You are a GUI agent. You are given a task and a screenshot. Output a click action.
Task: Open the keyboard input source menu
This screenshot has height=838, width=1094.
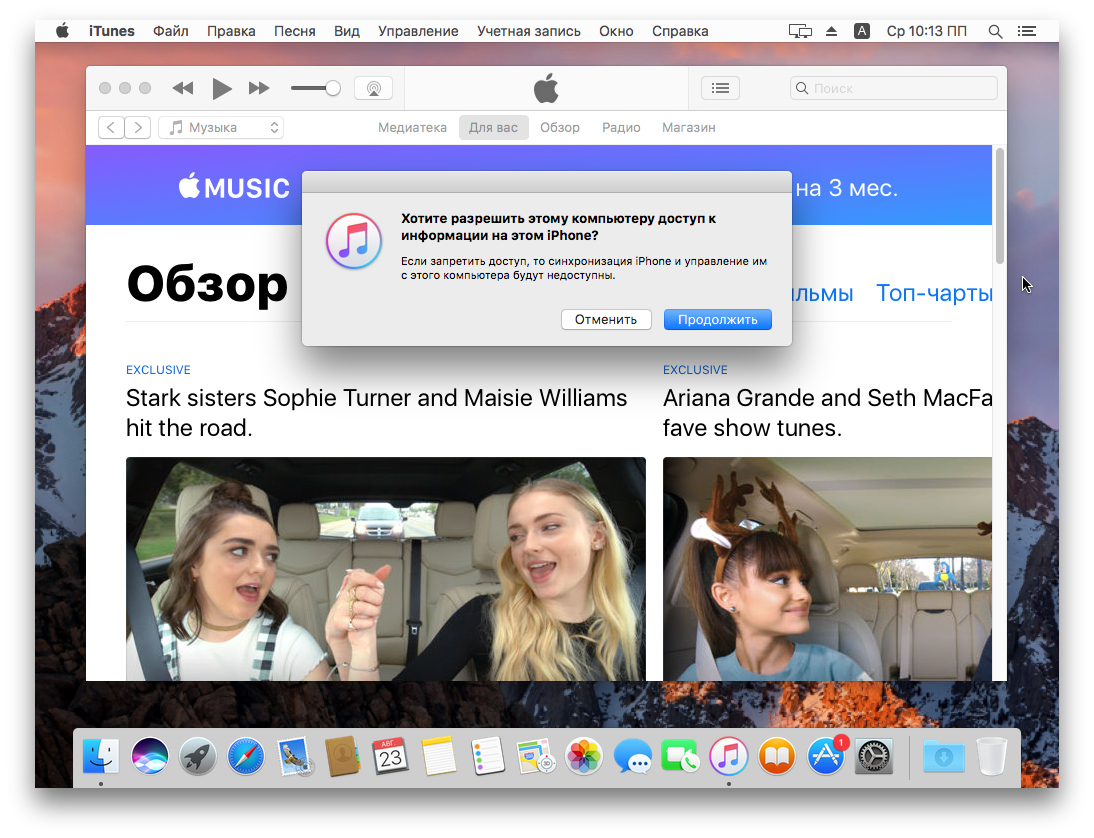pyautogui.click(x=862, y=31)
